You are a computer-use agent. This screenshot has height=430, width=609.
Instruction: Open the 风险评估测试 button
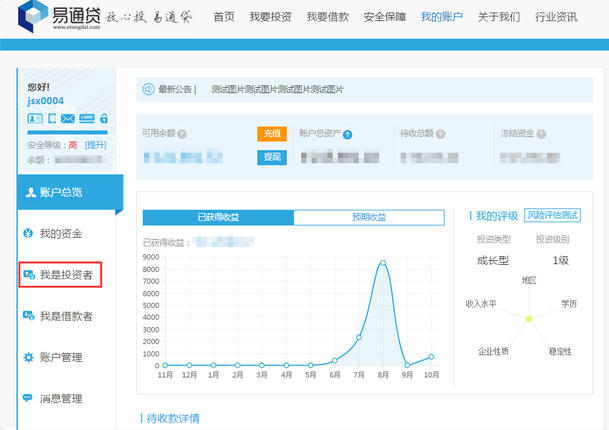click(x=552, y=215)
